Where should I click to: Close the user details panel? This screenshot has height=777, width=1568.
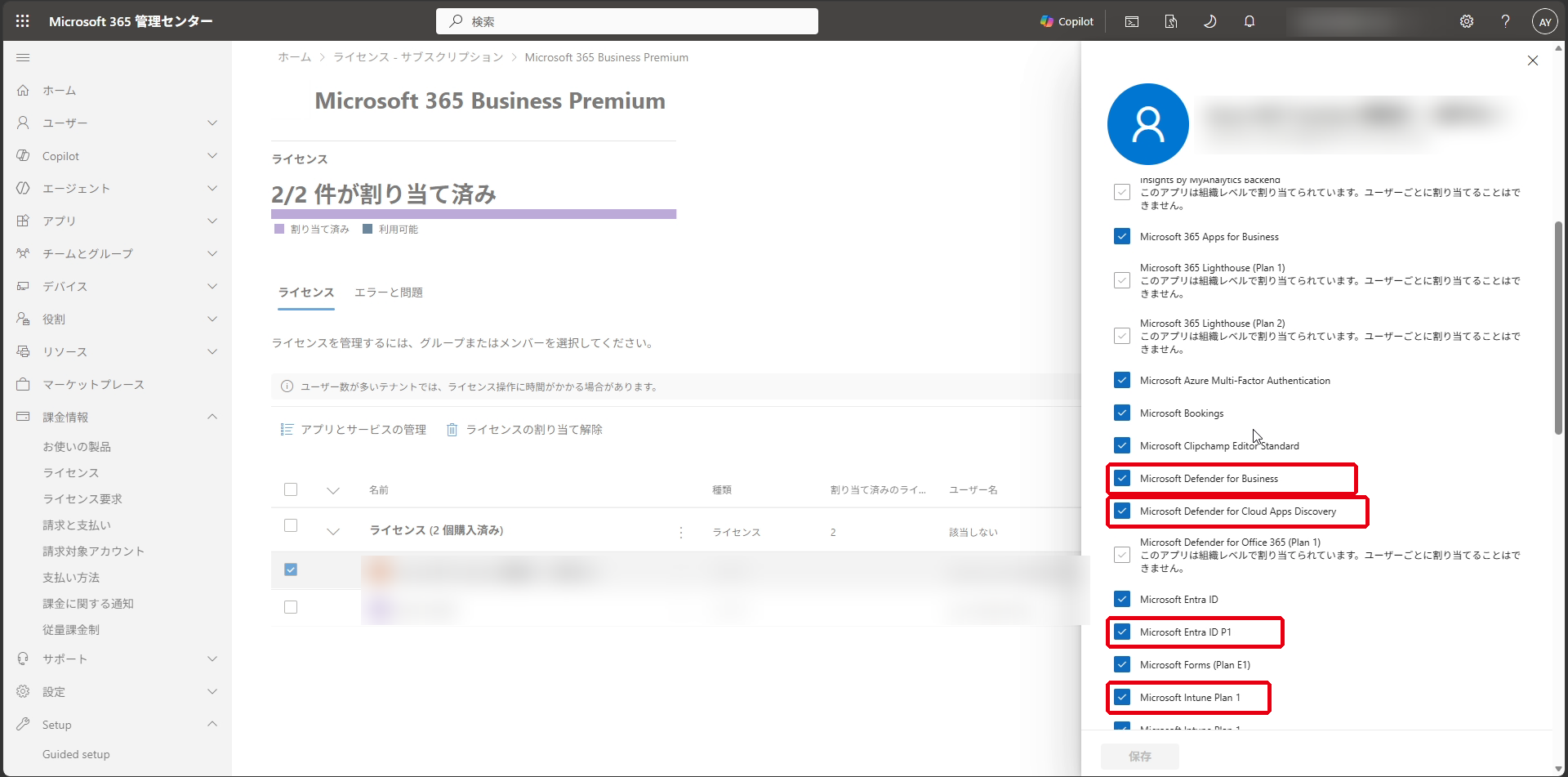pos(1533,60)
